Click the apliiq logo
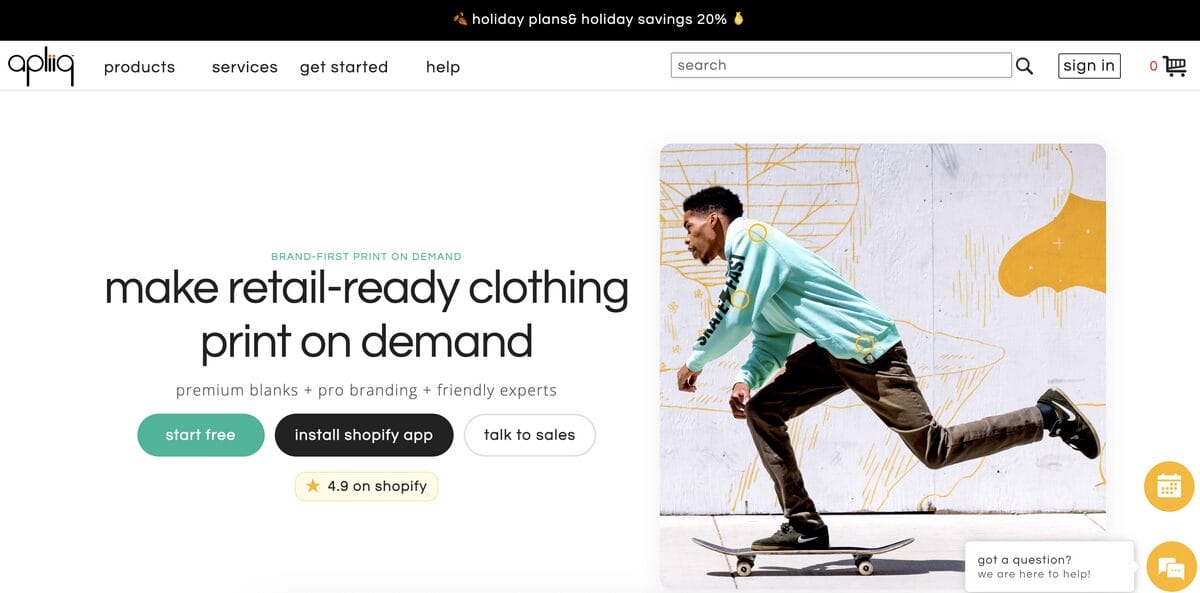 click(x=40, y=64)
